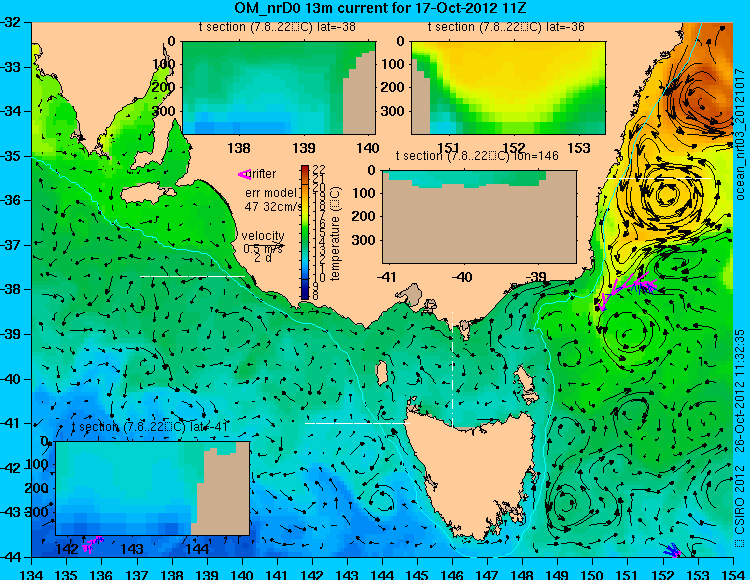This screenshot has height=580, width=750.
Task: Click the '-40' tick under the lon=146 section
Action: [x=462, y=277]
